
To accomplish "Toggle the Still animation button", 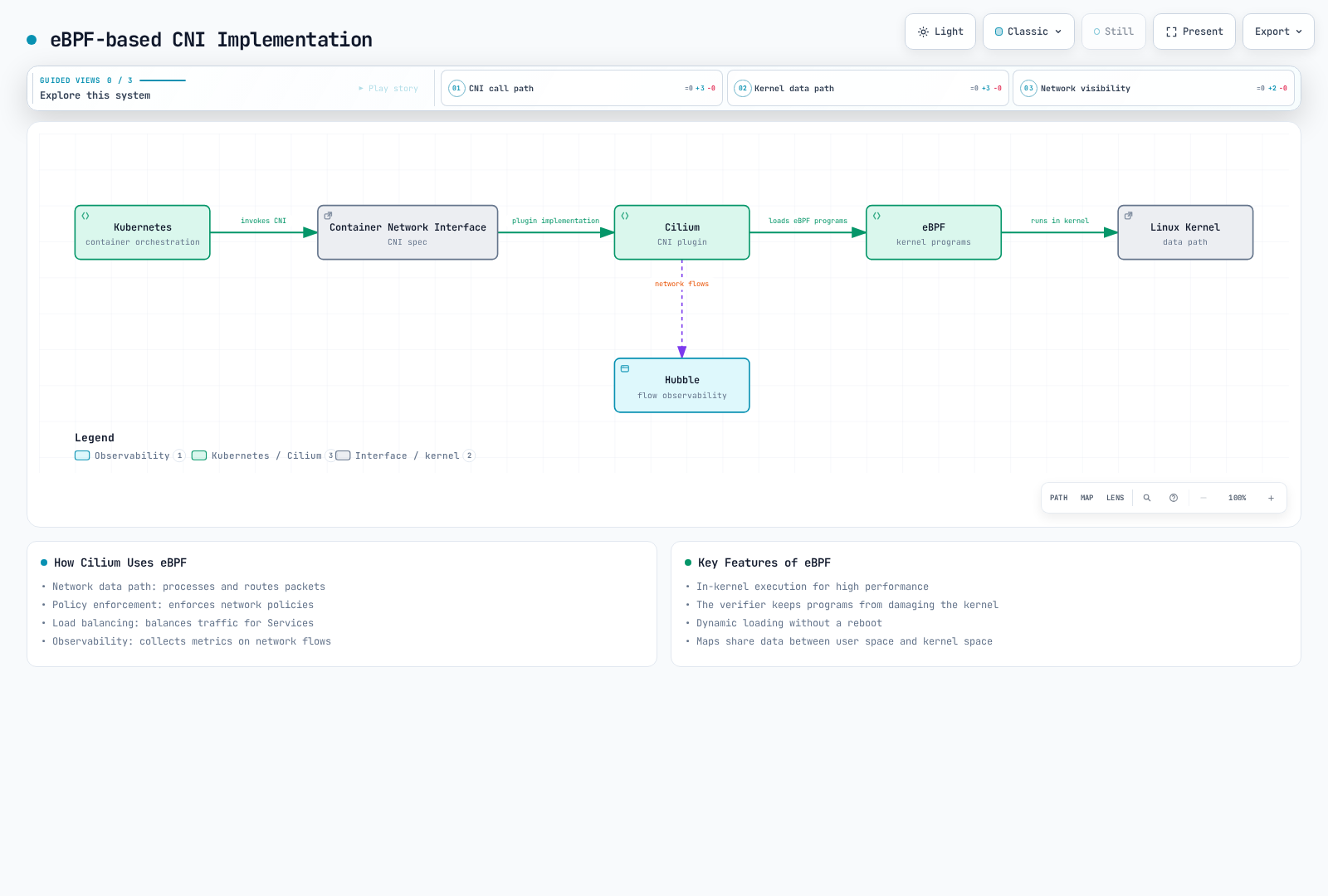I will [x=1113, y=32].
